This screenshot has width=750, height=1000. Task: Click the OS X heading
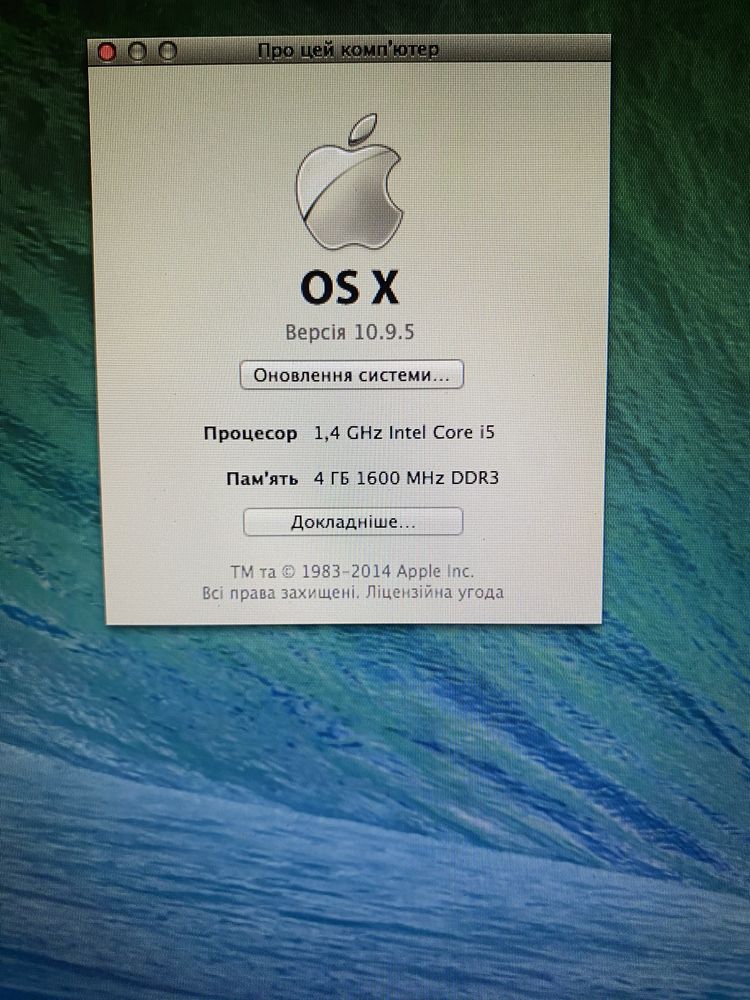349,288
